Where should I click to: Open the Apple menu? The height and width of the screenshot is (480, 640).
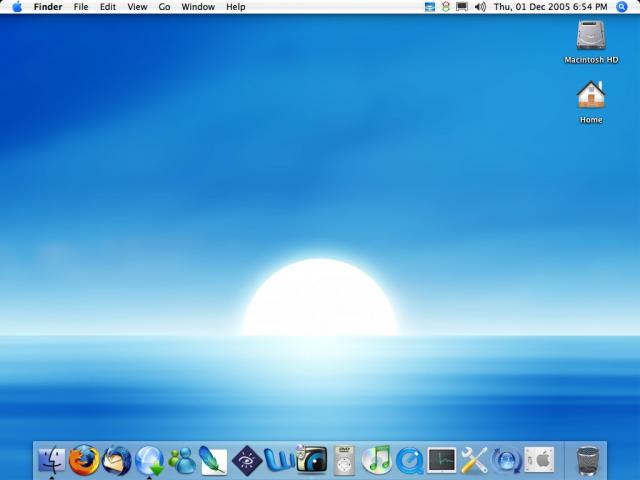17,7
